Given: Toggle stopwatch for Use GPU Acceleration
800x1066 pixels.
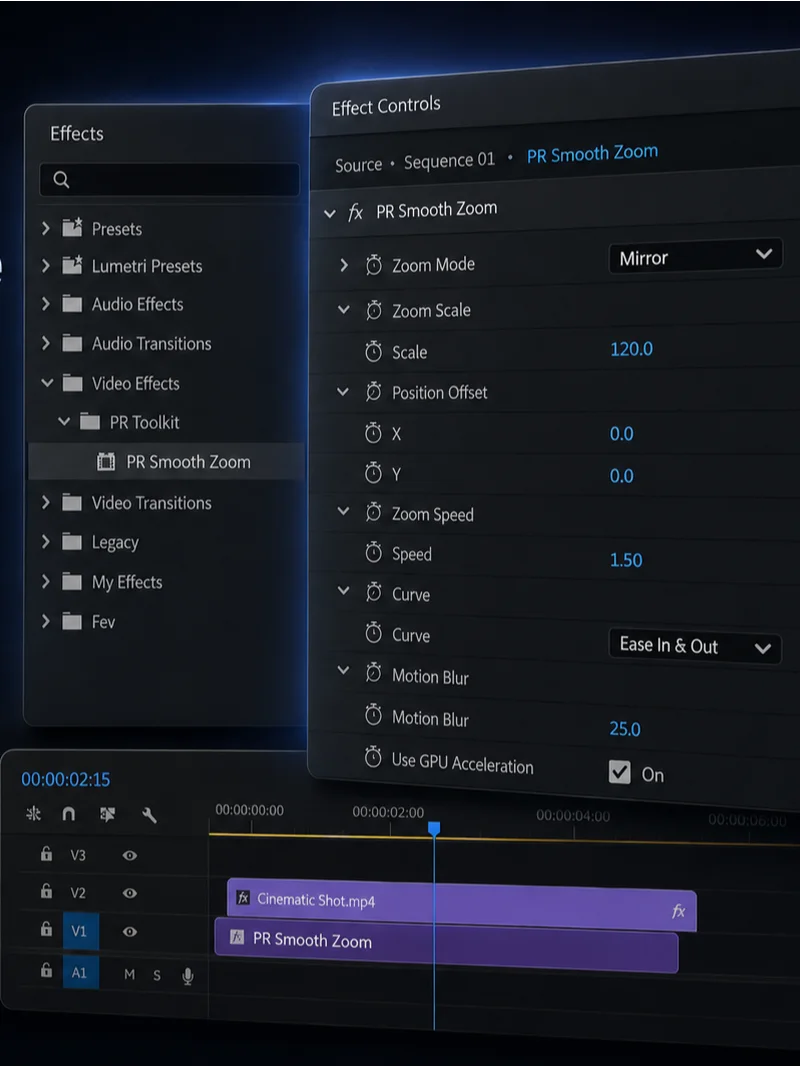Looking at the screenshot, I should click(373, 757).
